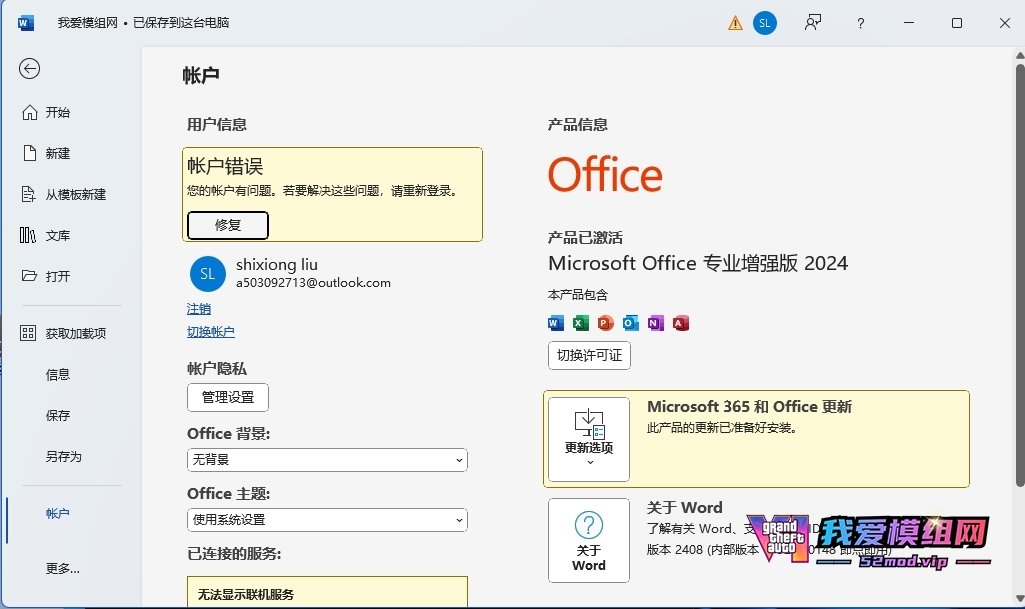
Task: Click the 此产品的更新已准备好安装 text
Action: click(722, 428)
